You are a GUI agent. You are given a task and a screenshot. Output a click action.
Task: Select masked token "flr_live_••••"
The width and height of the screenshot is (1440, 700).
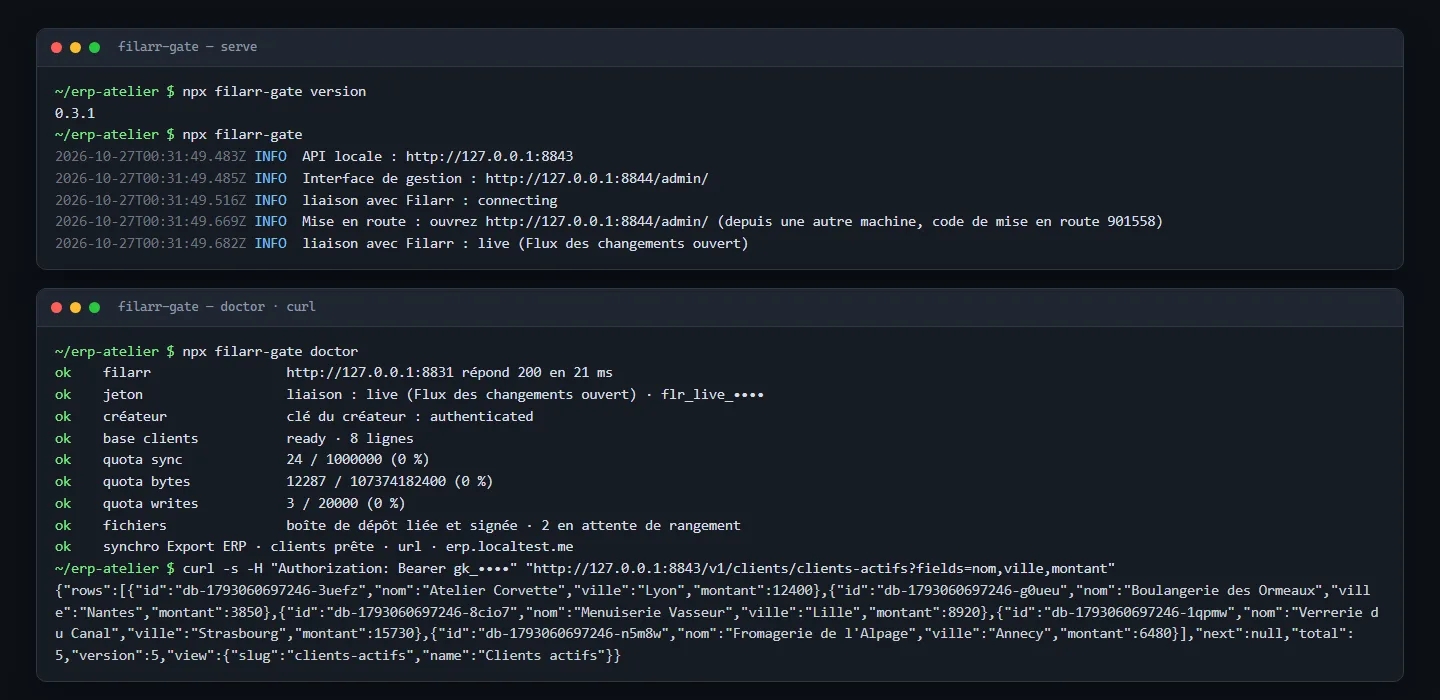click(x=713, y=394)
